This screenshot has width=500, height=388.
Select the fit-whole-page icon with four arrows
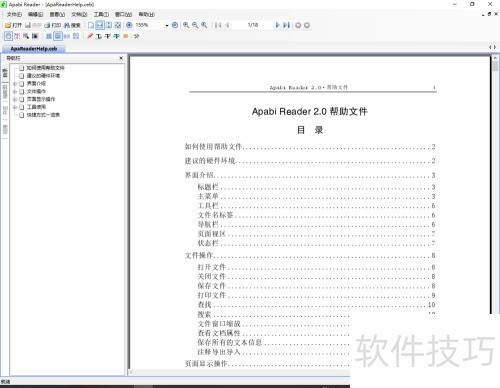tap(118, 25)
